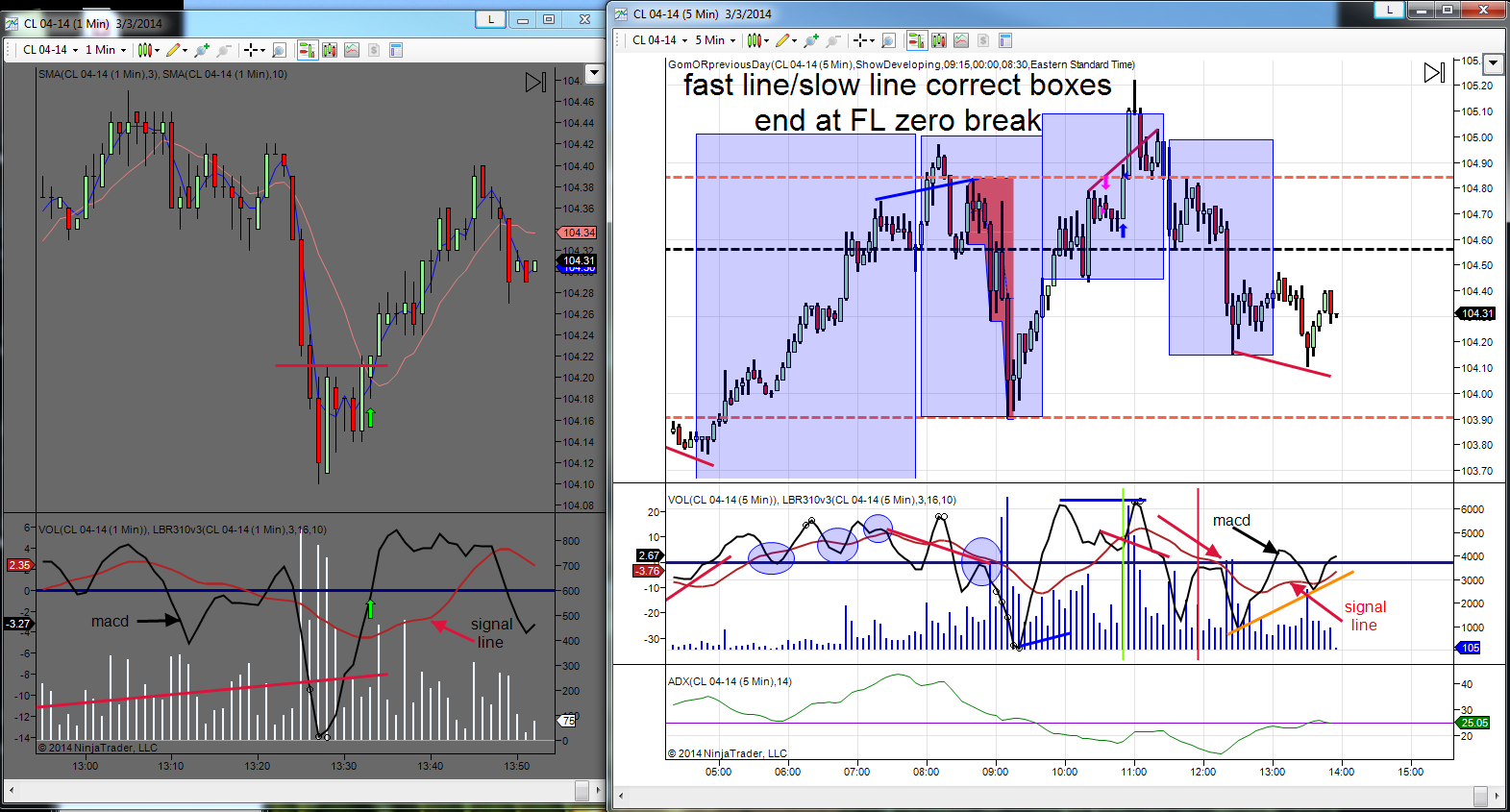The width and height of the screenshot is (1510, 812).
Task: Open the draw tools pencil menu in the 5 Min window
Action: coord(786,40)
